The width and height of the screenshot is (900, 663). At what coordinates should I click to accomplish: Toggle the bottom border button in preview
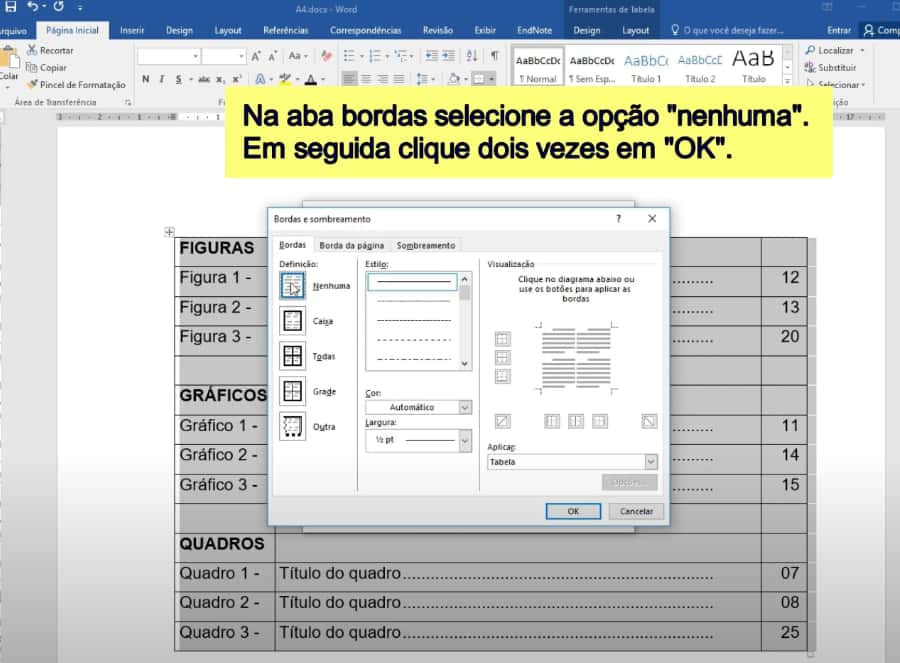click(x=502, y=376)
